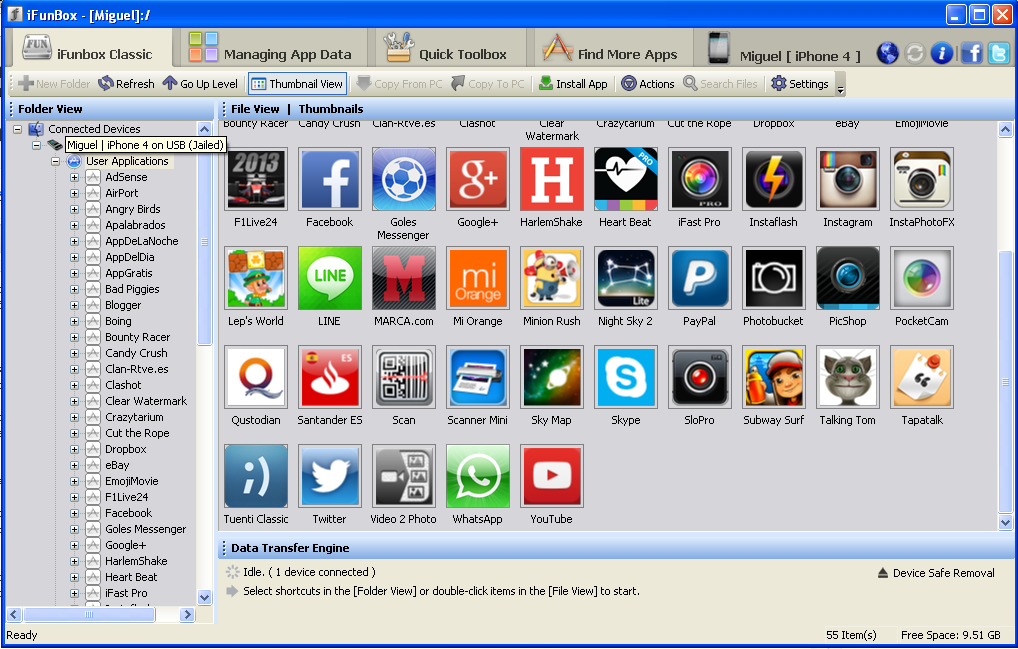Collapse the Miguel iPhone 4 device node

(x=36, y=145)
